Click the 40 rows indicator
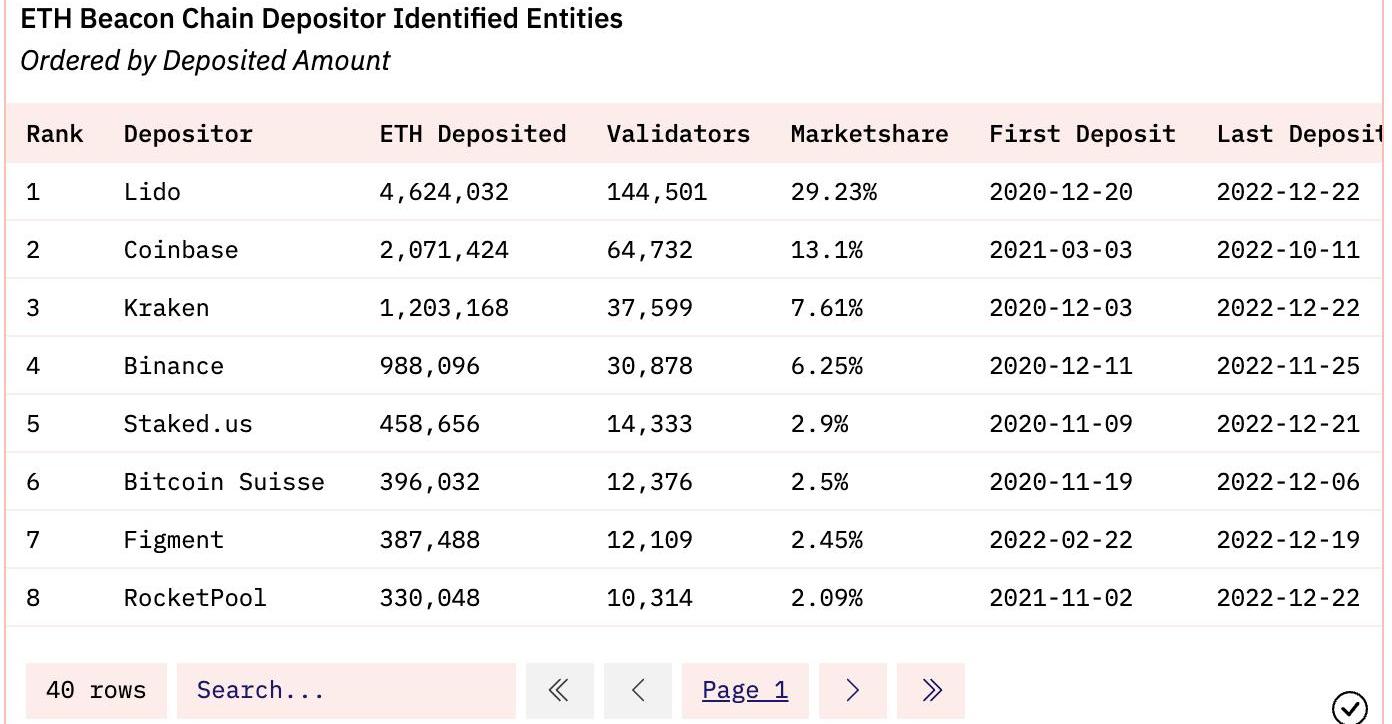 [96, 690]
